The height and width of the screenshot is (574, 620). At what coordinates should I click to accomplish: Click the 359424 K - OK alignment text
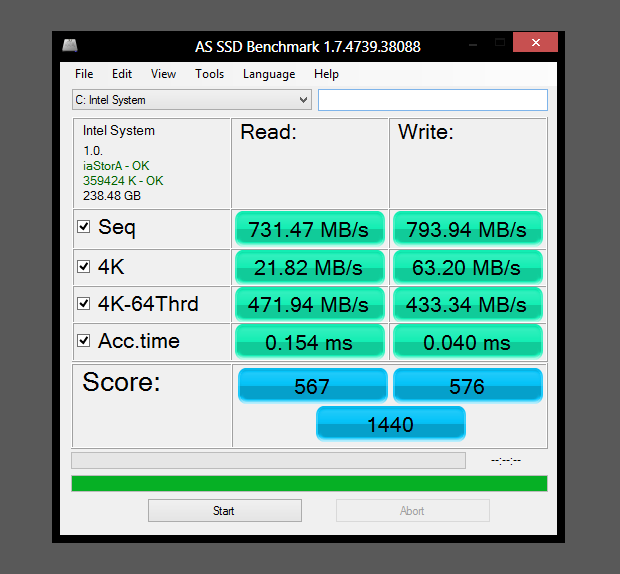tap(123, 181)
